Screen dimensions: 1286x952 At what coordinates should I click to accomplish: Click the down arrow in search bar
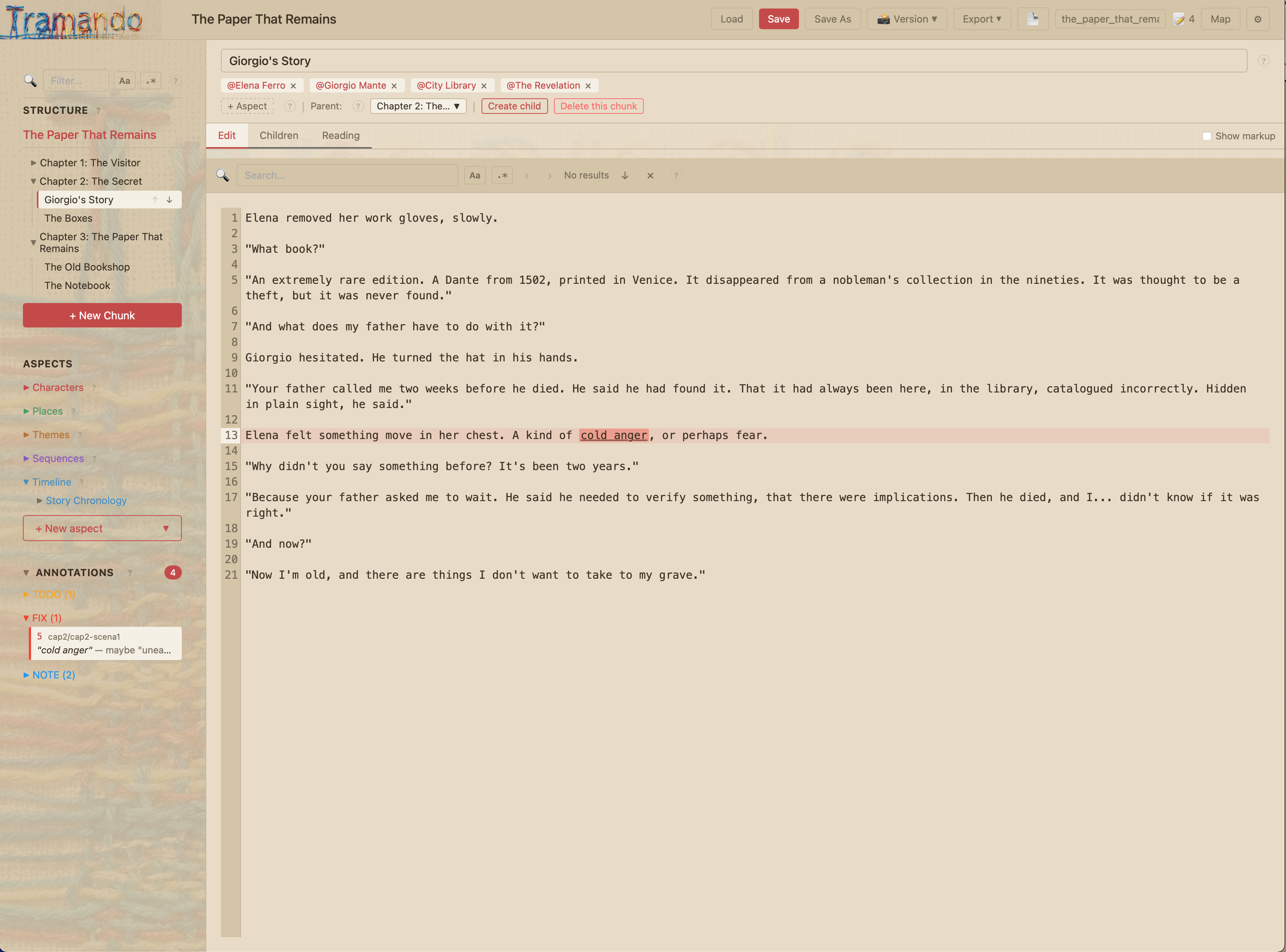pyautogui.click(x=625, y=176)
